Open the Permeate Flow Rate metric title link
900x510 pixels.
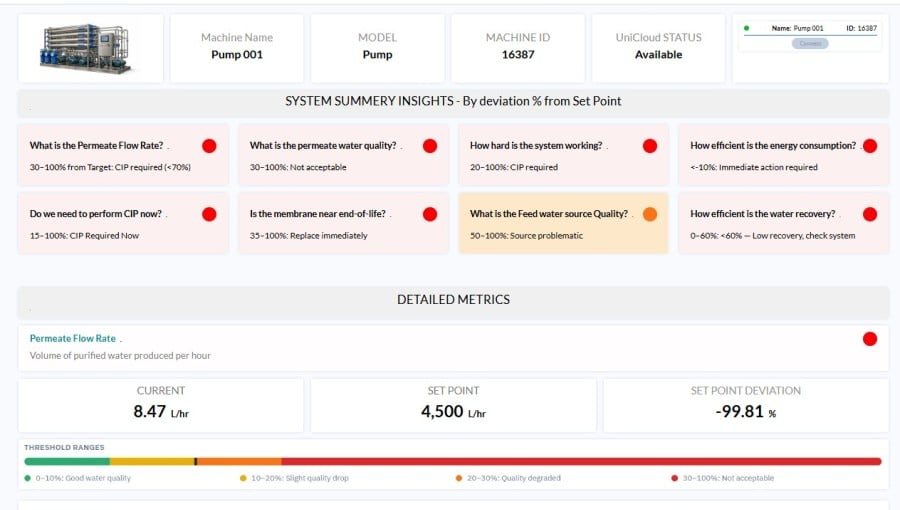tap(73, 339)
